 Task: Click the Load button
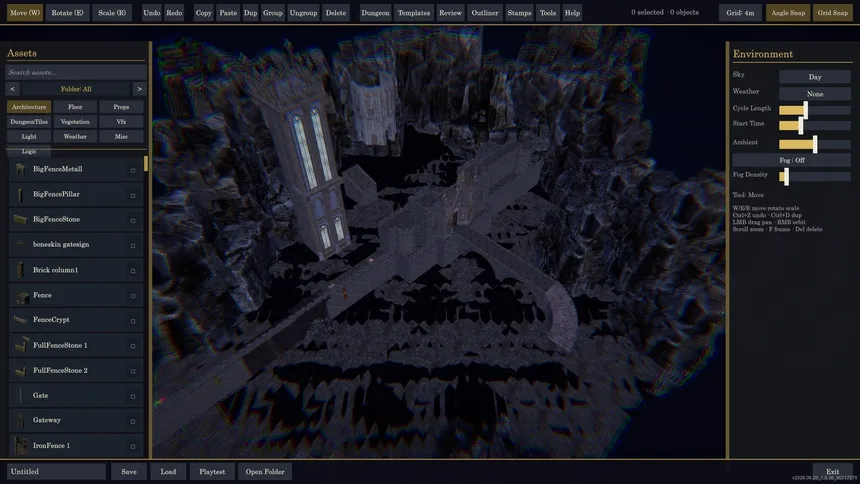tap(168, 471)
